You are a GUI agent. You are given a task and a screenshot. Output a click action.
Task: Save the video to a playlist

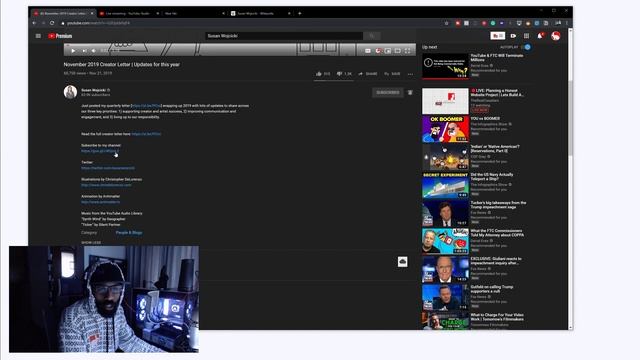pos(392,74)
